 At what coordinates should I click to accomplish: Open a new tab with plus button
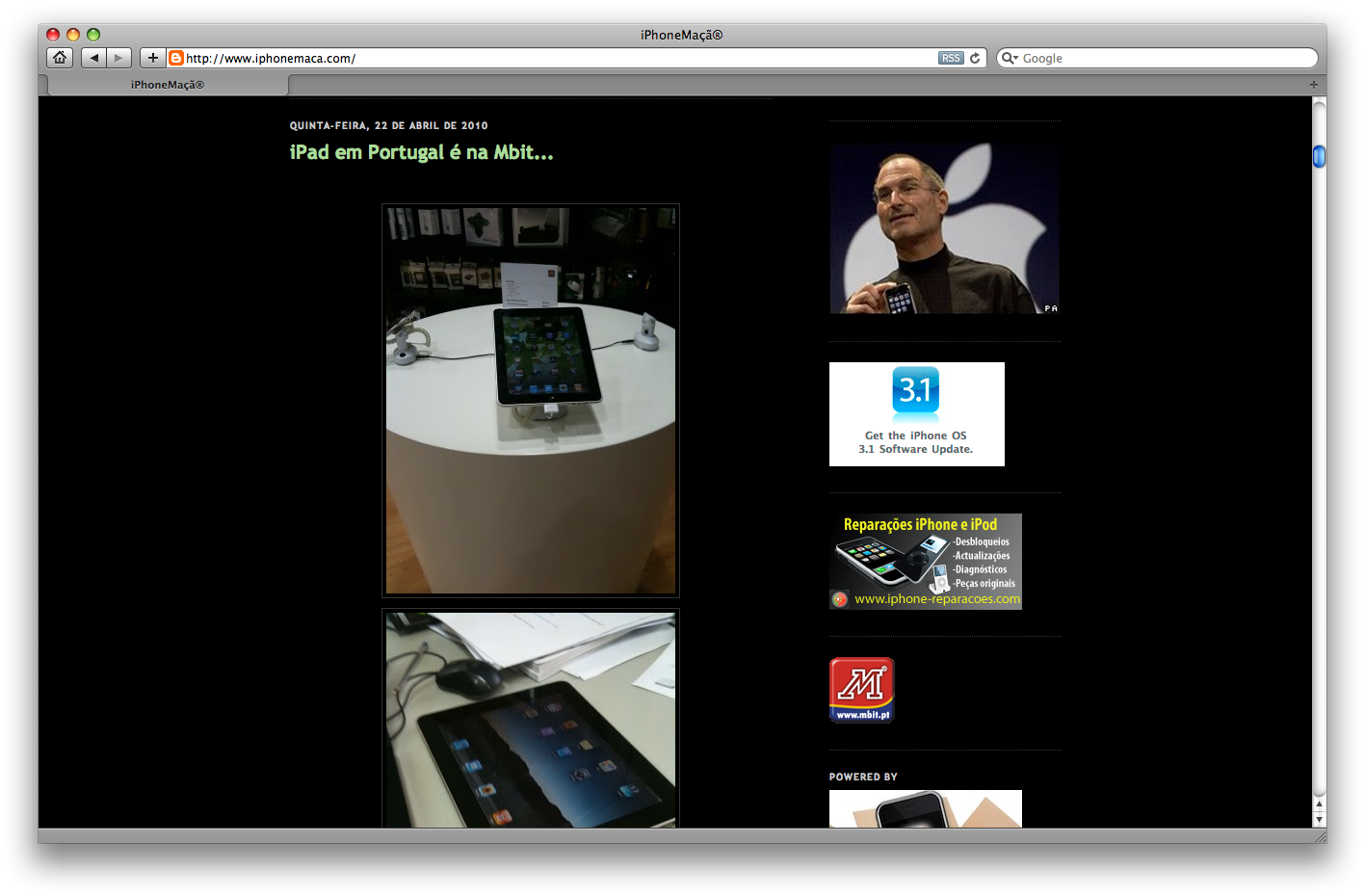[1313, 85]
